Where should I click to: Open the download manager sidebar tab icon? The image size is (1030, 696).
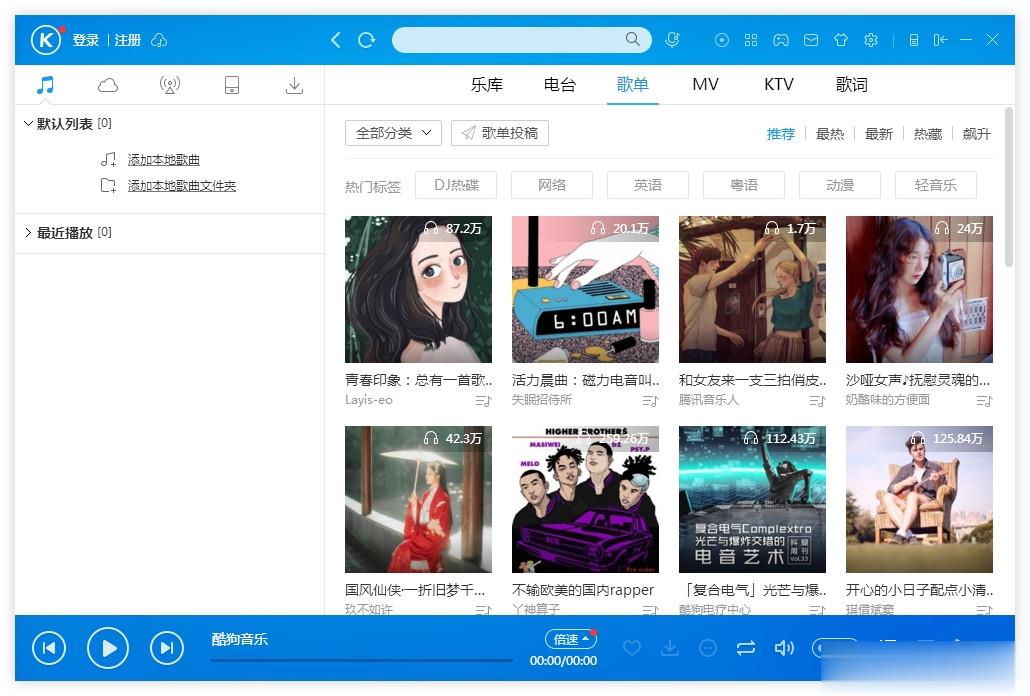(x=294, y=85)
